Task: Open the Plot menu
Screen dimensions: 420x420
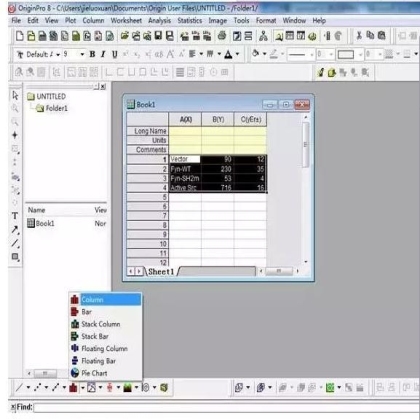Action: (x=70, y=21)
